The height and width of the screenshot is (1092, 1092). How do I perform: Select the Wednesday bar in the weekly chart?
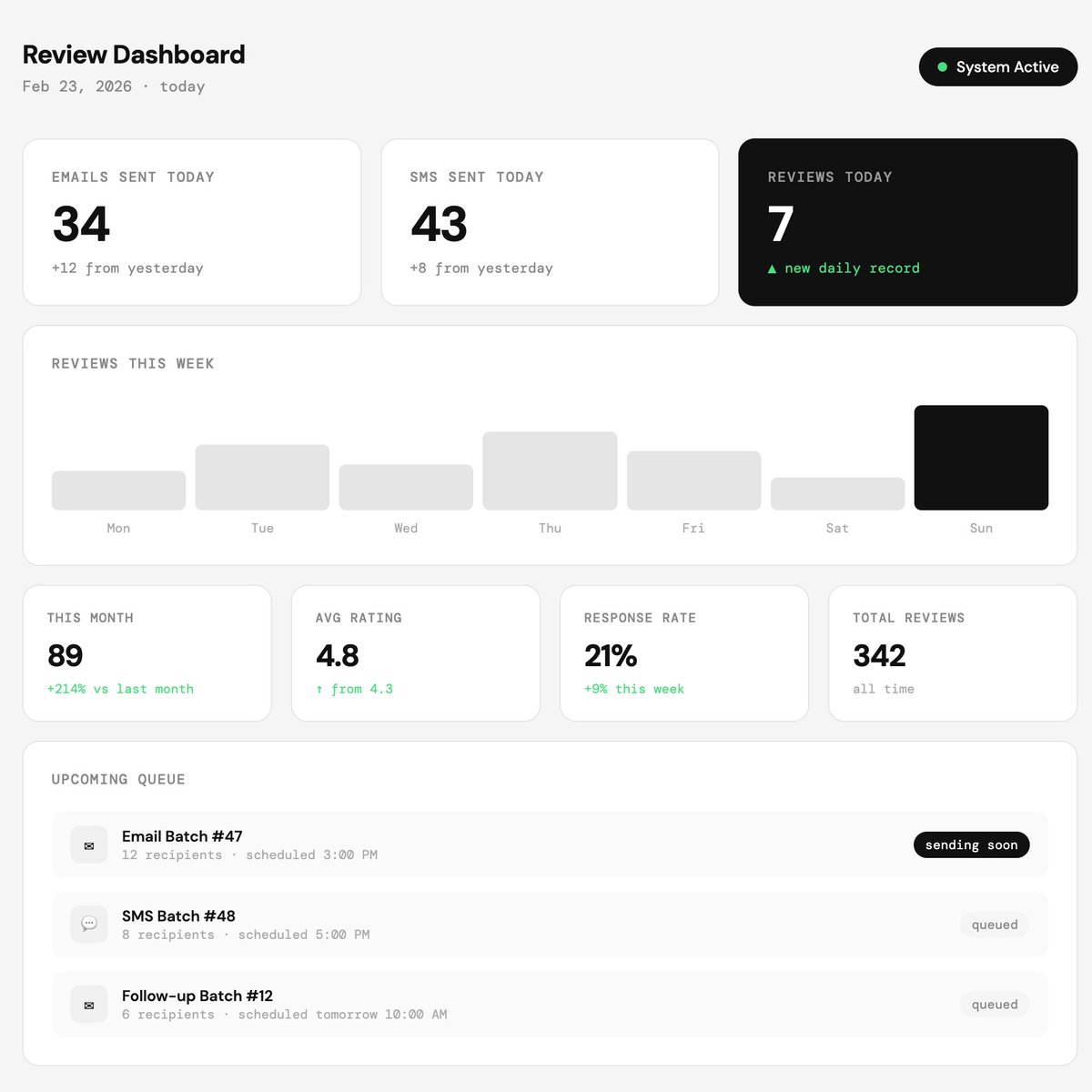[406, 487]
